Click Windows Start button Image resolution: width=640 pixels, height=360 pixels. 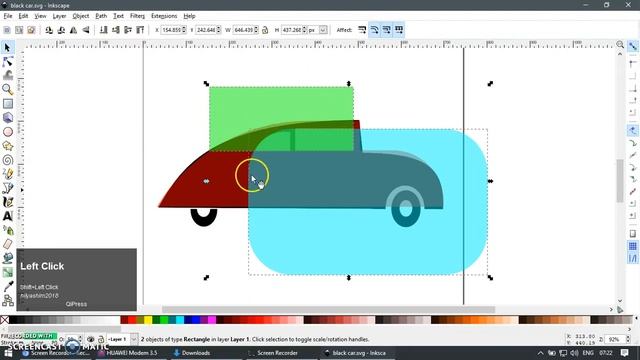(8, 353)
